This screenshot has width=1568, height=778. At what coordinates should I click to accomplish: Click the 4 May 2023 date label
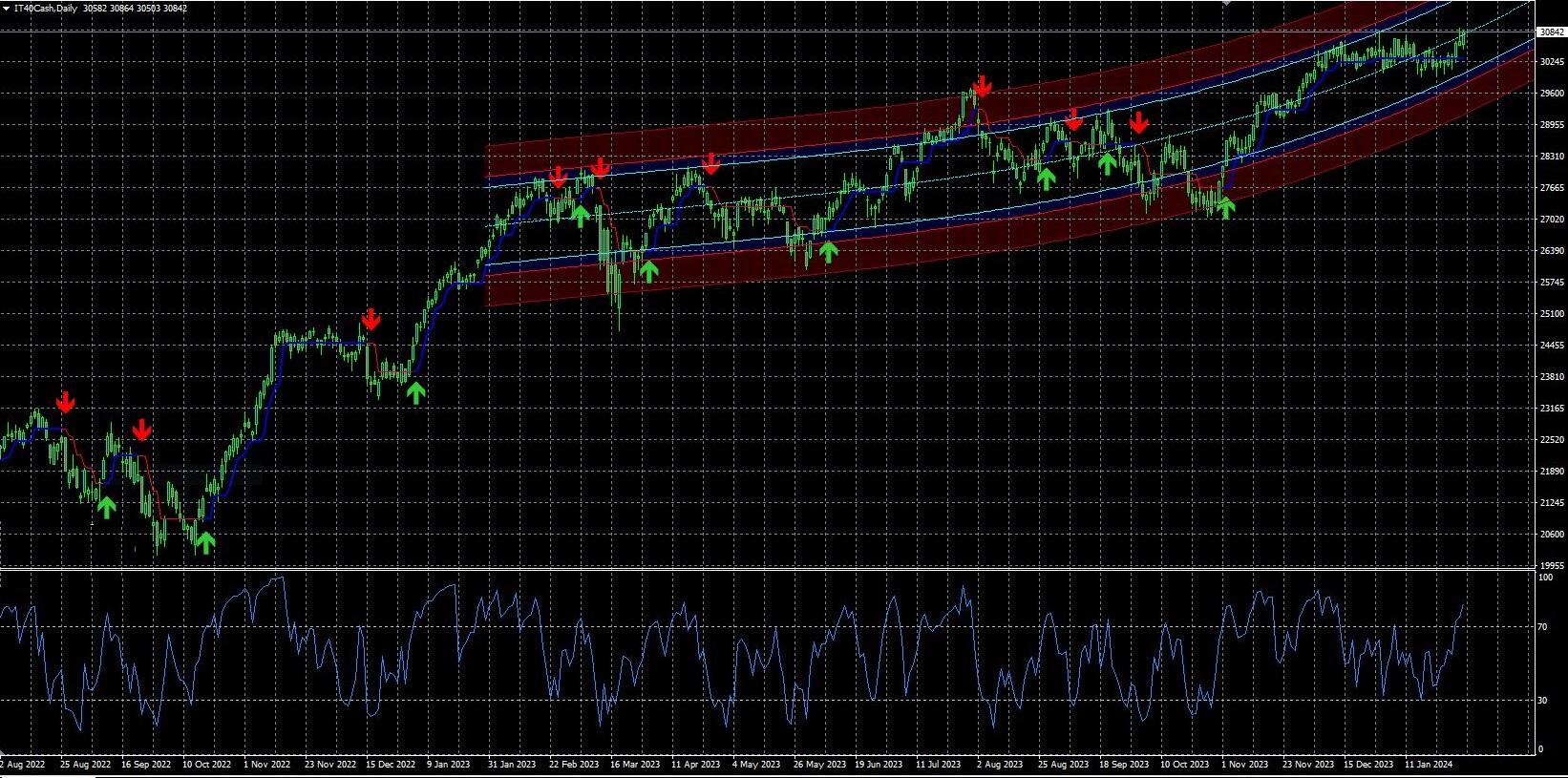coord(756,765)
